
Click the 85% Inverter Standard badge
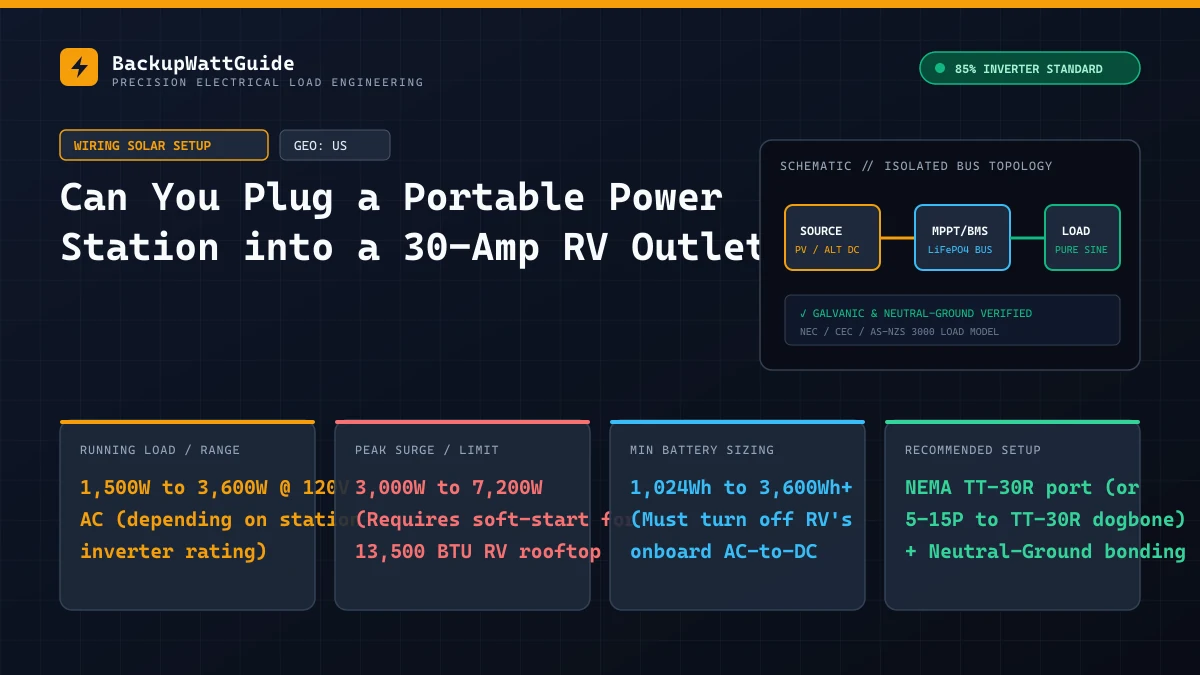click(1029, 68)
